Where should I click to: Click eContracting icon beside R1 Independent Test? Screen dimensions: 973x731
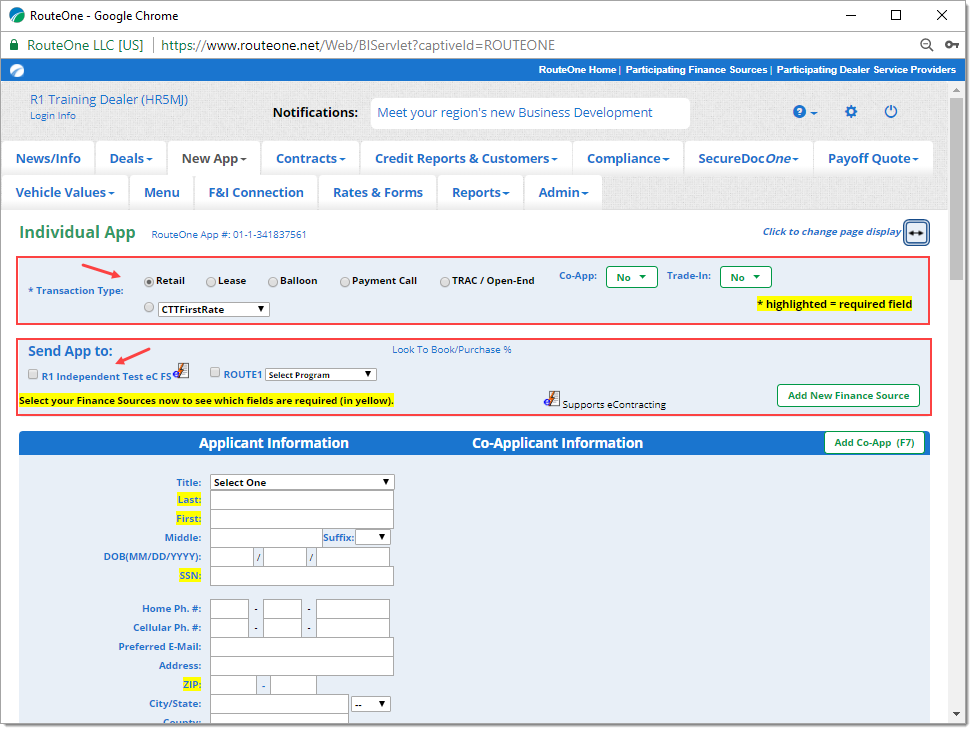pyautogui.click(x=181, y=371)
